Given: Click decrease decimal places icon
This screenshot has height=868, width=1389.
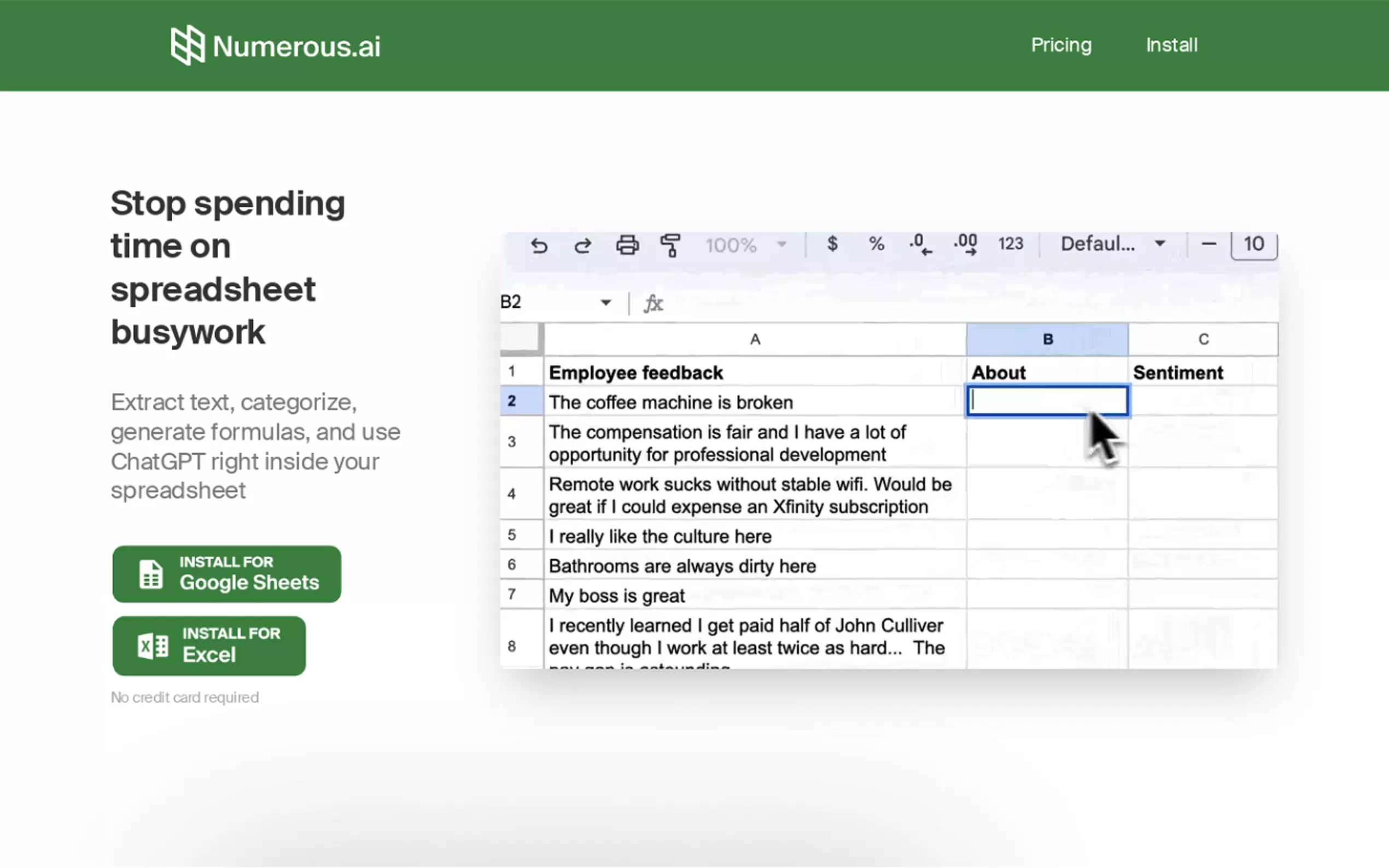Looking at the screenshot, I should pos(920,244).
